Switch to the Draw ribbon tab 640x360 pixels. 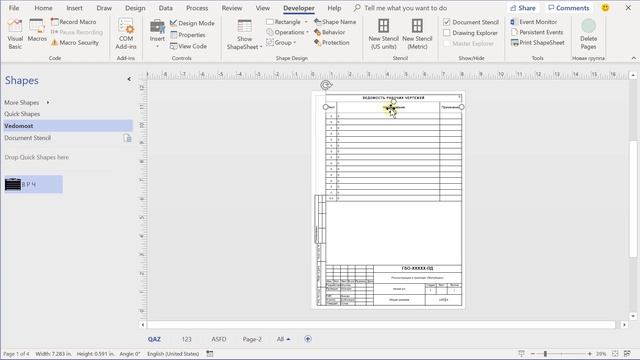click(x=104, y=8)
